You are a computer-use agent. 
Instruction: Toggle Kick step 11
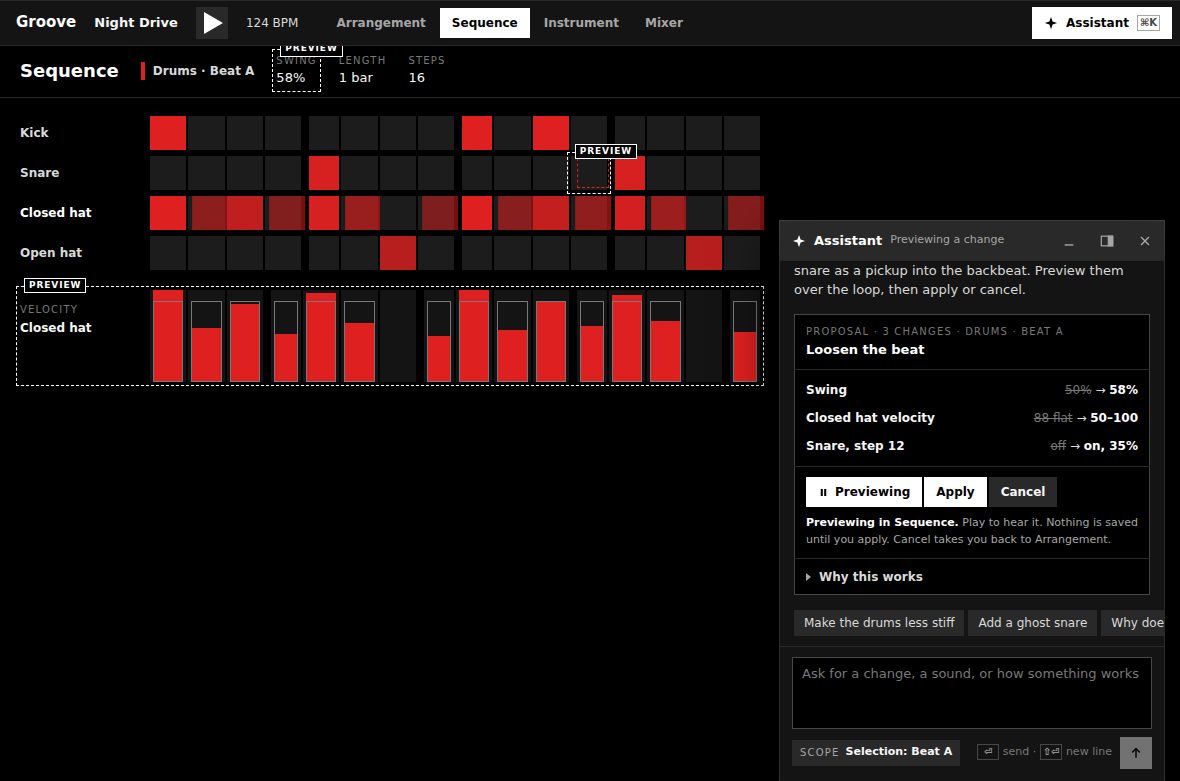[551, 133]
